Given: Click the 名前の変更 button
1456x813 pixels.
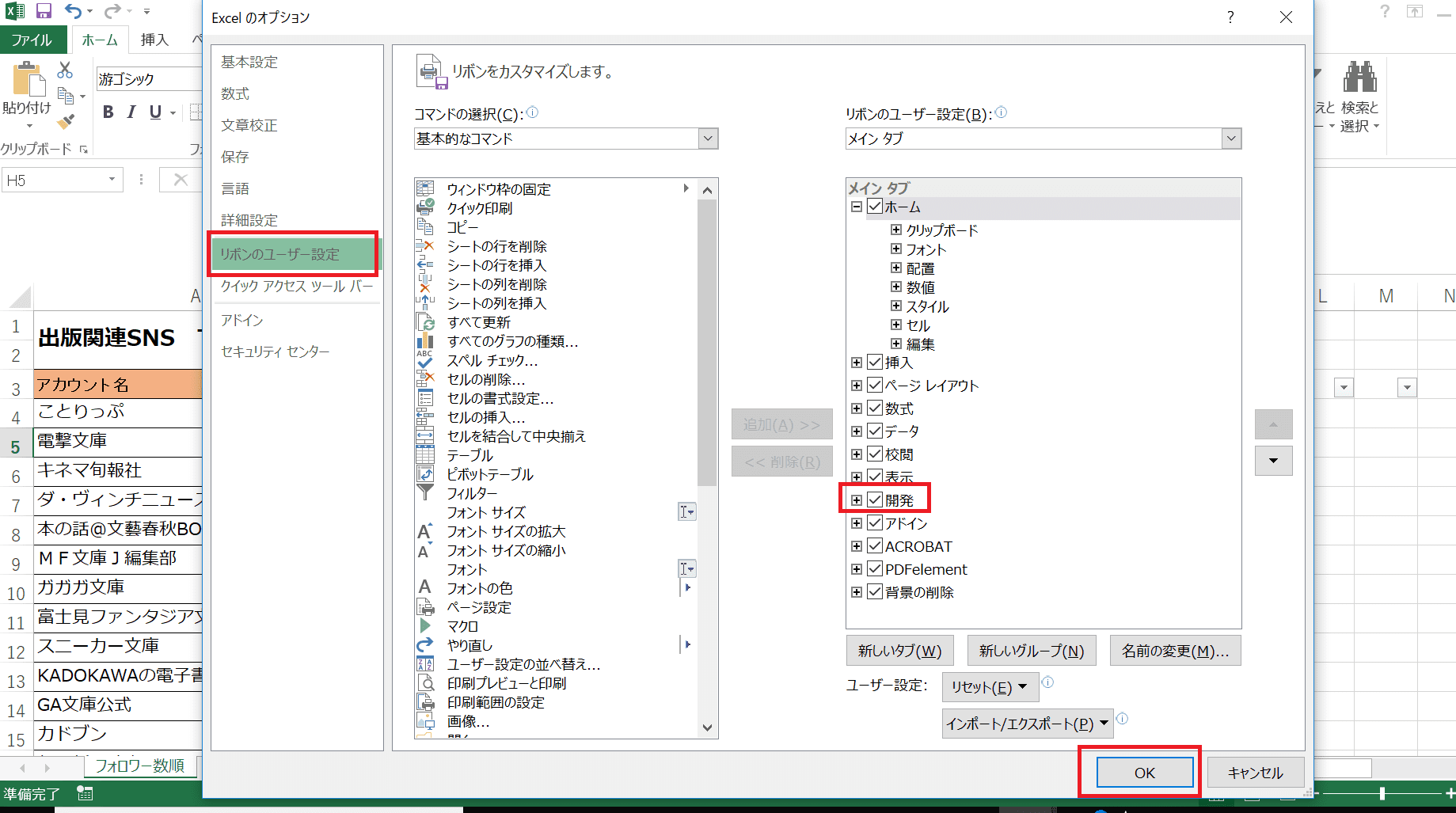Looking at the screenshot, I should coord(1176,651).
